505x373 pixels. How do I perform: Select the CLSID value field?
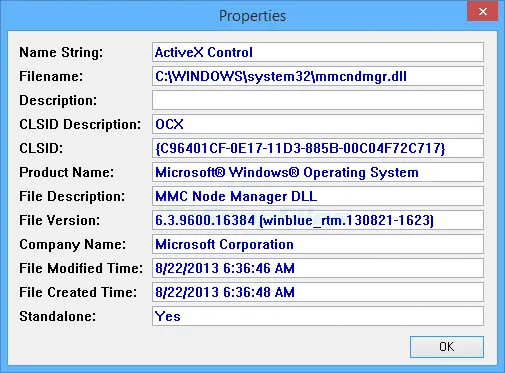[318, 148]
